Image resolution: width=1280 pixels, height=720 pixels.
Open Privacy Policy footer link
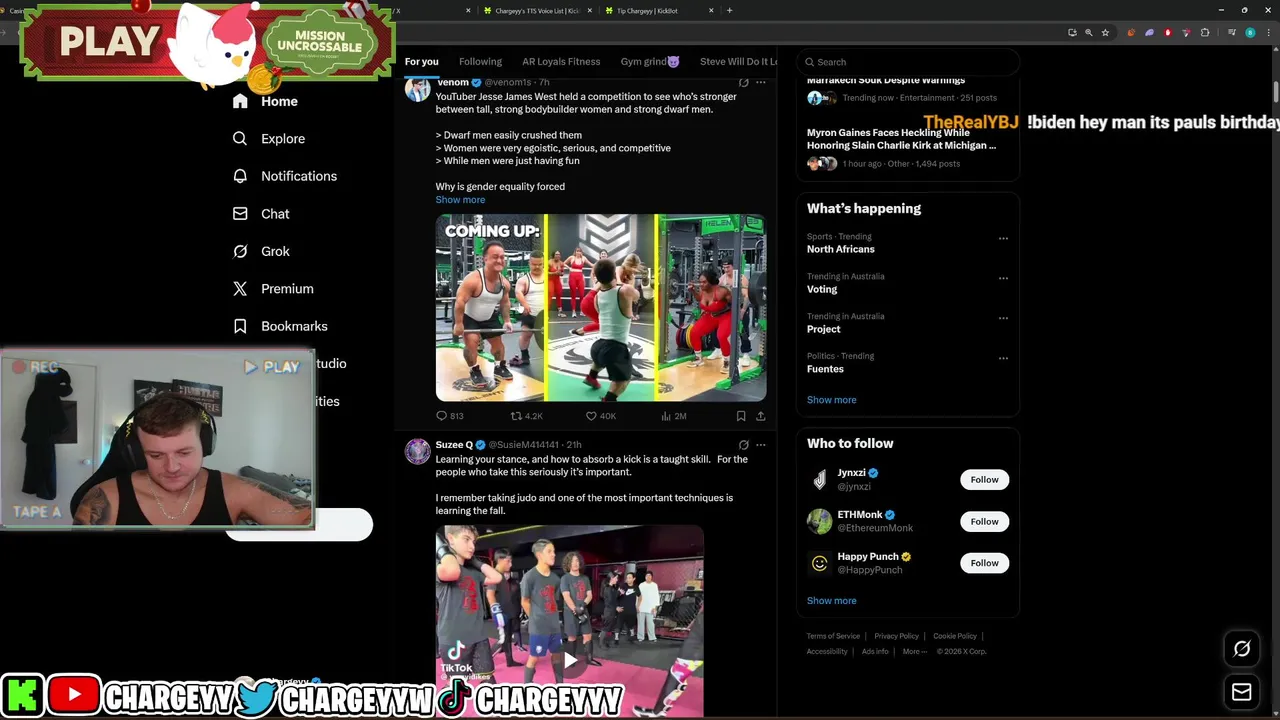(x=896, y=636)
